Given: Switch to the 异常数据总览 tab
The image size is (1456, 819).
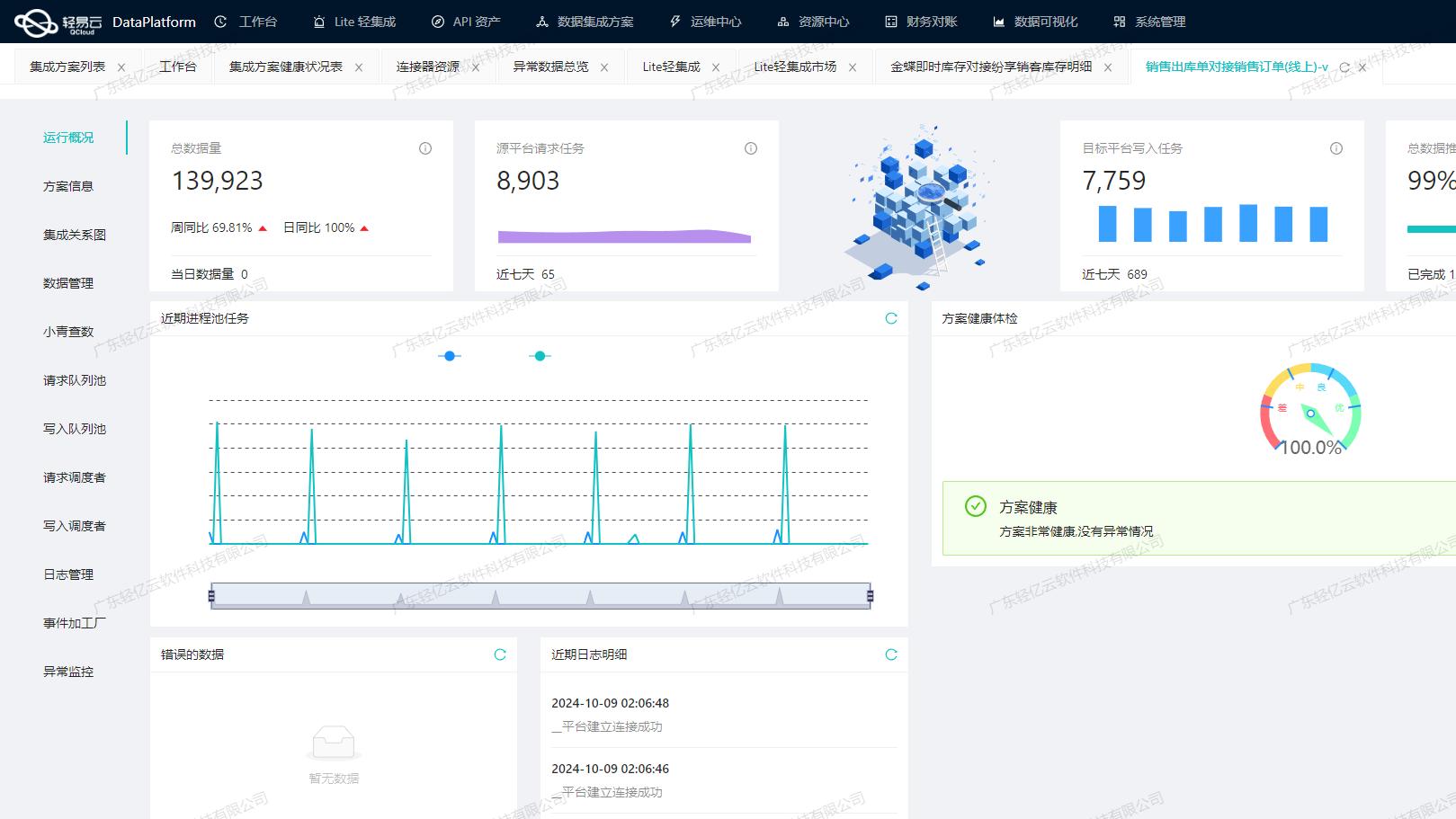Looking at the screenshot, I should pos(549,67).
